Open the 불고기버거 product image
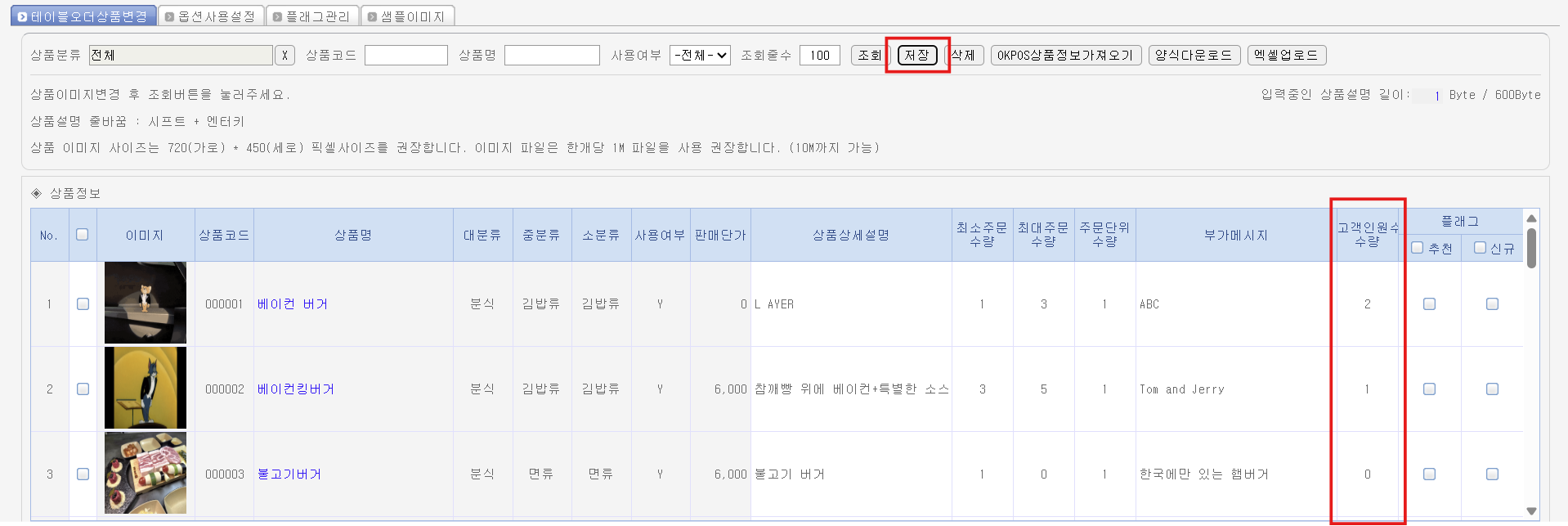Viewport: 1568px width, 526px height. pos(146,473)
